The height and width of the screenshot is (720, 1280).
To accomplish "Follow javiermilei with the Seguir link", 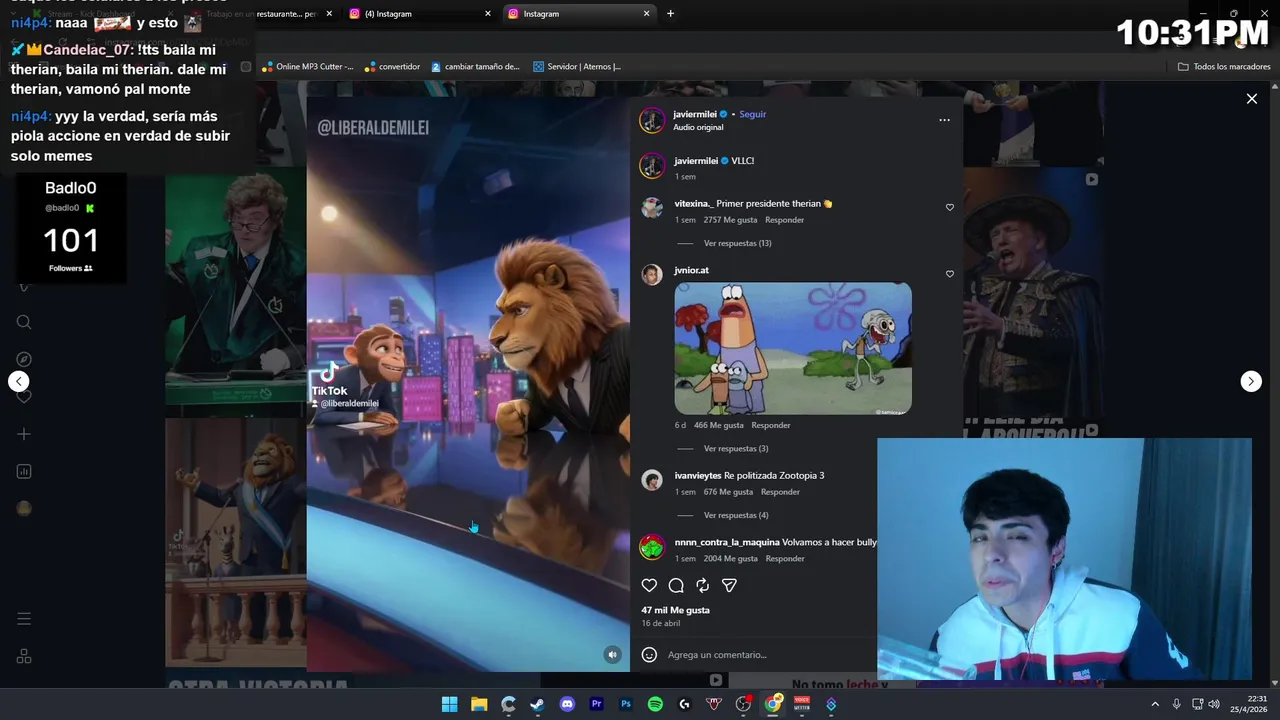I will 752,114.
